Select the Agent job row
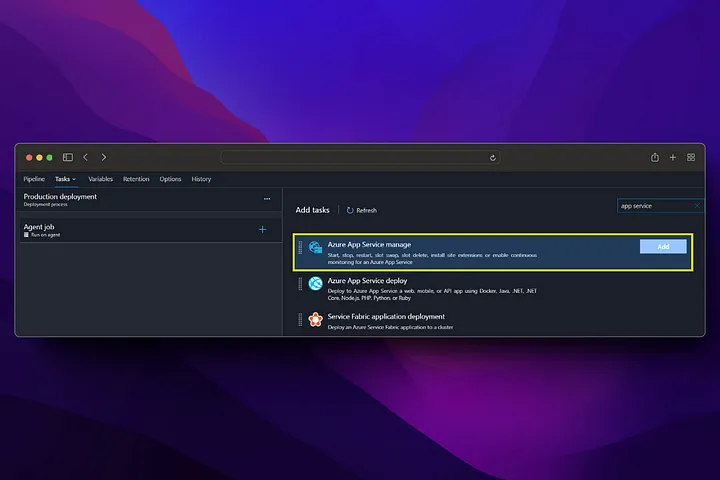The height and width of the screenshot is (480, 720). pos(149,230)
